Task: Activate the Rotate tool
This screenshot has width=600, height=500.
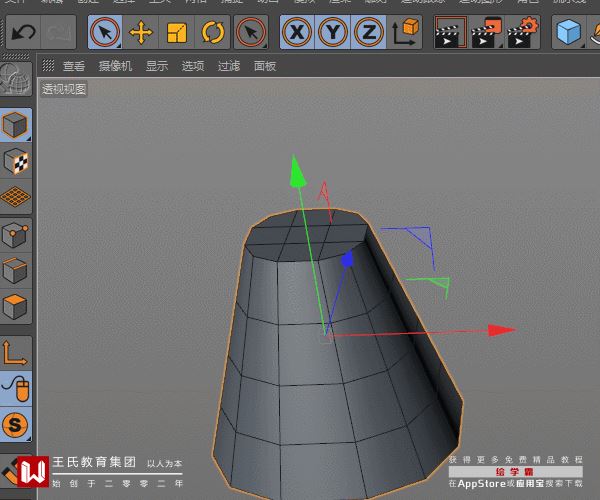Action: (x=212, y=32)
